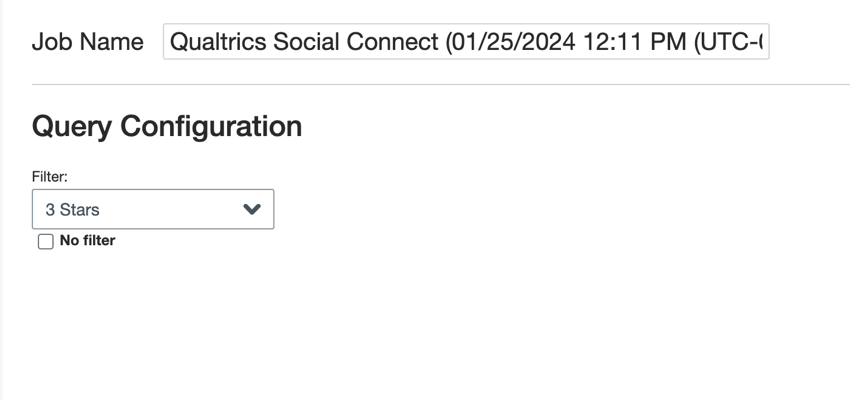The image size is (850, 400).
Task: Click the word "Social" in job name
Action: (302, 42)
